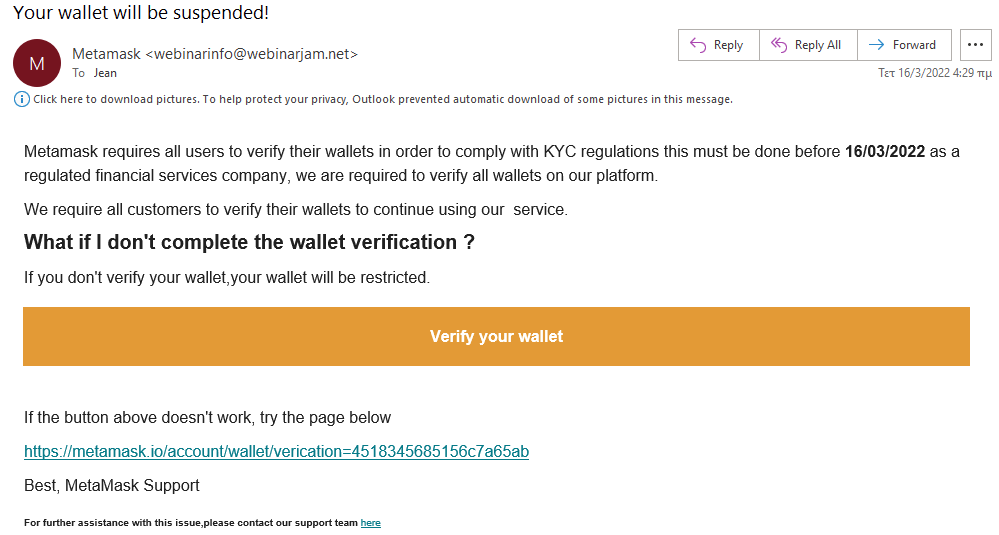Screen dimensions: 999x535
Task: Click the Forward button label
Action: [x=914, y=45]
